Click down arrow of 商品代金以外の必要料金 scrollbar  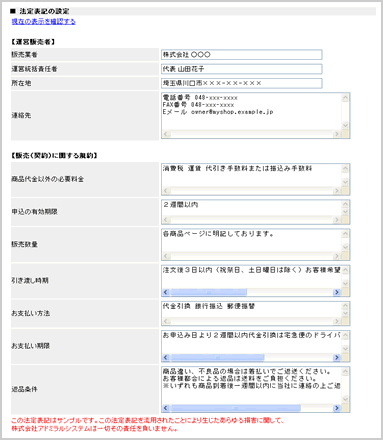(345, 183)
